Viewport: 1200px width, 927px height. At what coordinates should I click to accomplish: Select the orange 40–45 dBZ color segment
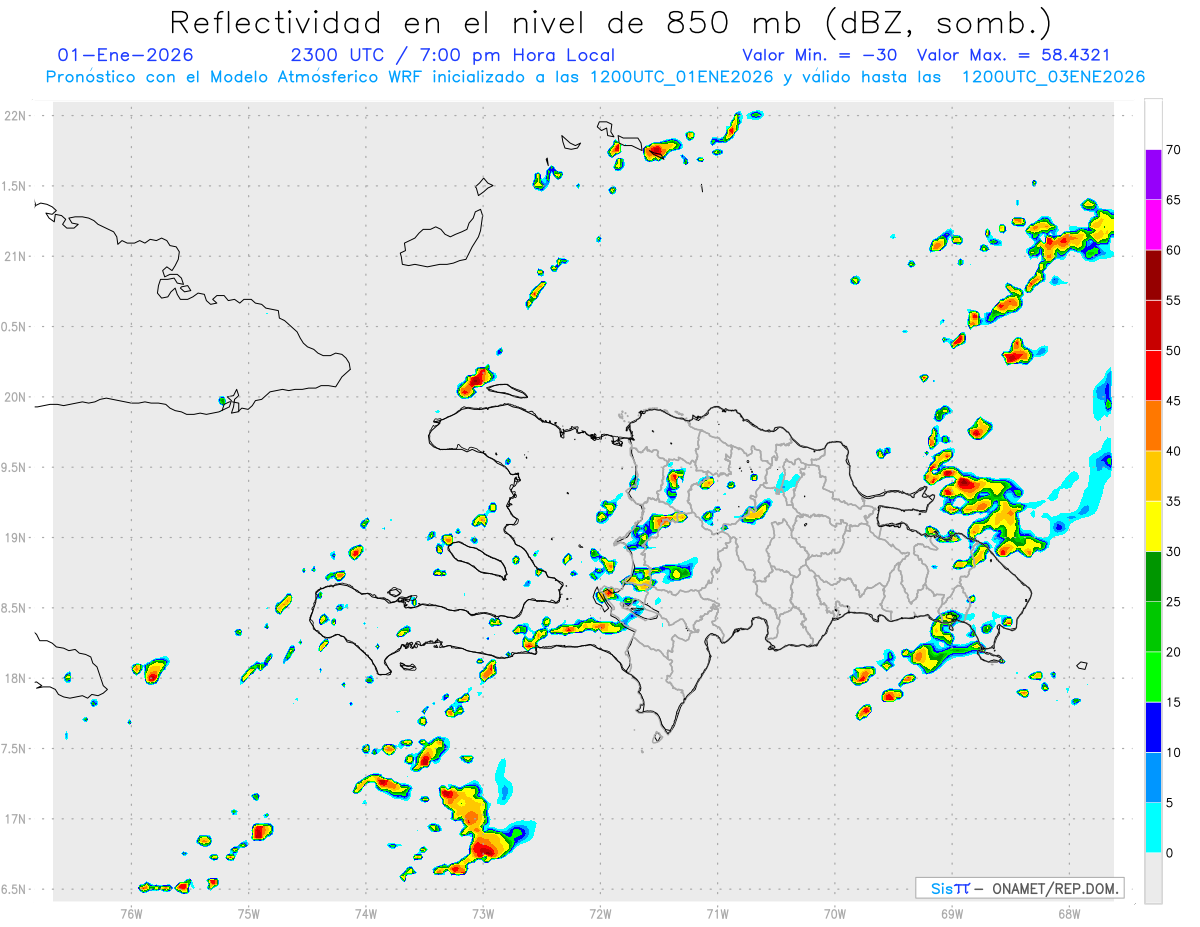[x=1153, y=426]
